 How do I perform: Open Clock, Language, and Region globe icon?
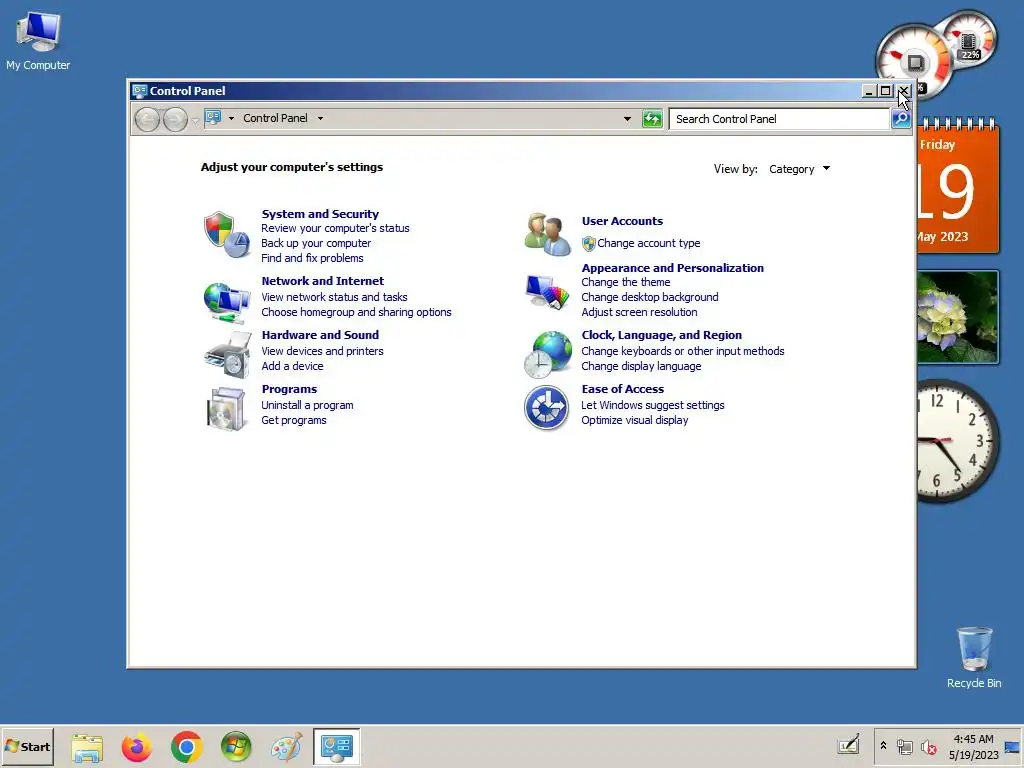547,355
